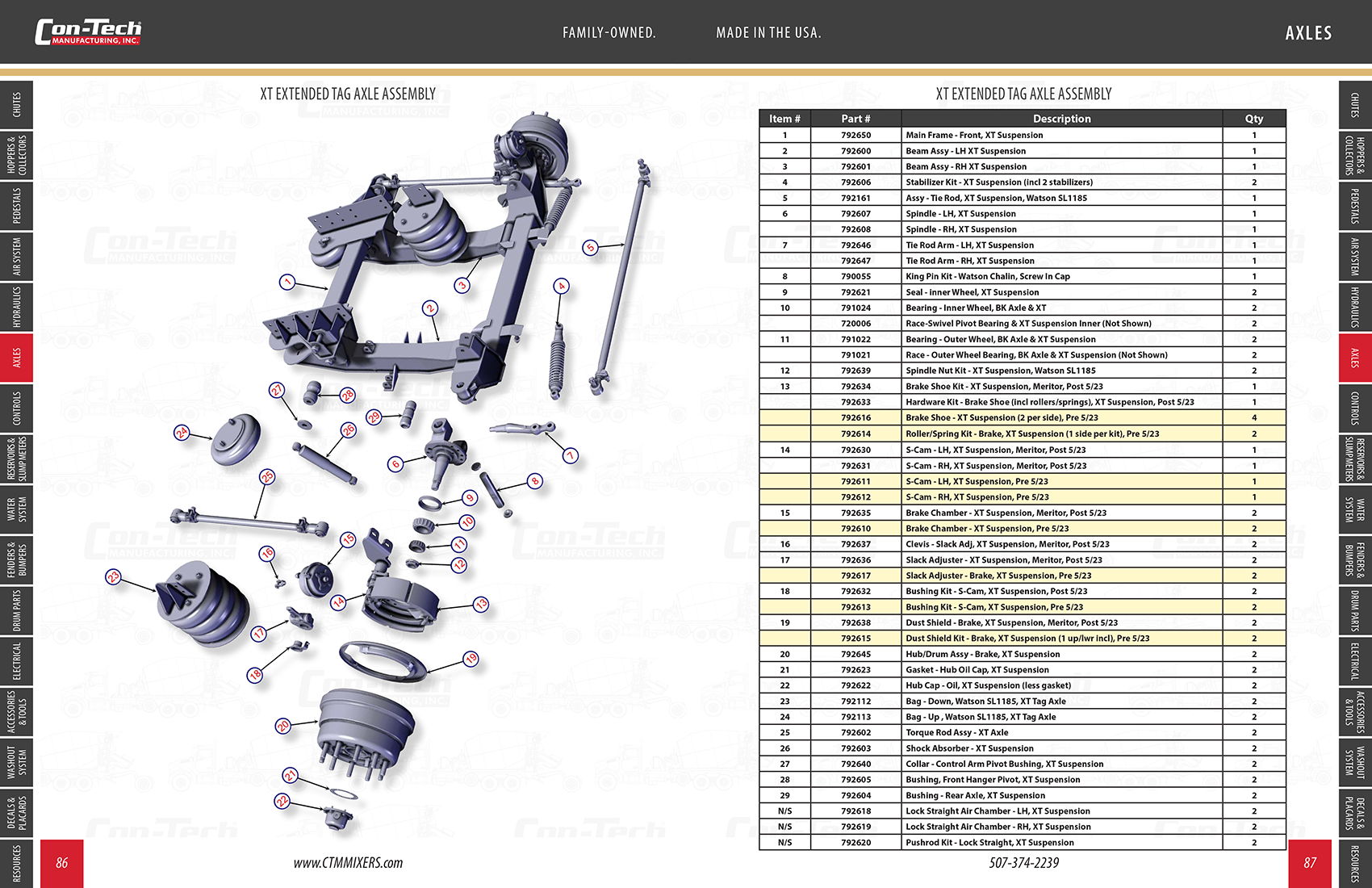Select callout 13 by the brake shoe

pyautogui.click(x=481, y=603)
